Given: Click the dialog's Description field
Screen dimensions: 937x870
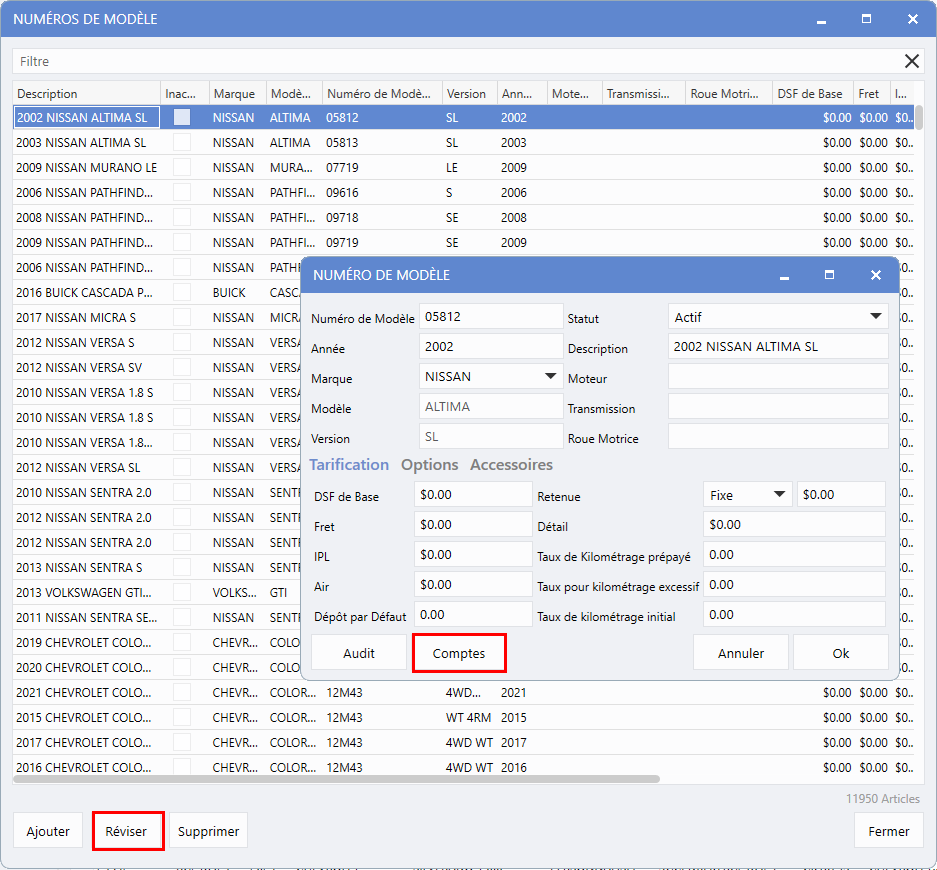Looking at the screenshot, I should pos(777,347).
